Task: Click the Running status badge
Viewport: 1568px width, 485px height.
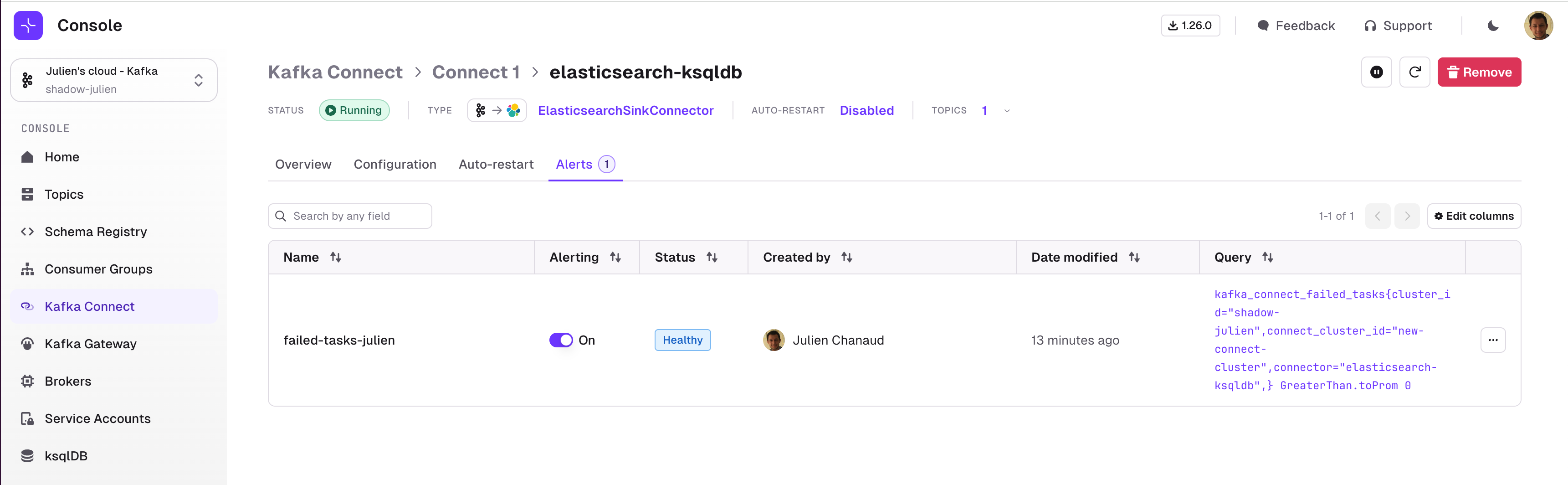Action: coord(354,110)
